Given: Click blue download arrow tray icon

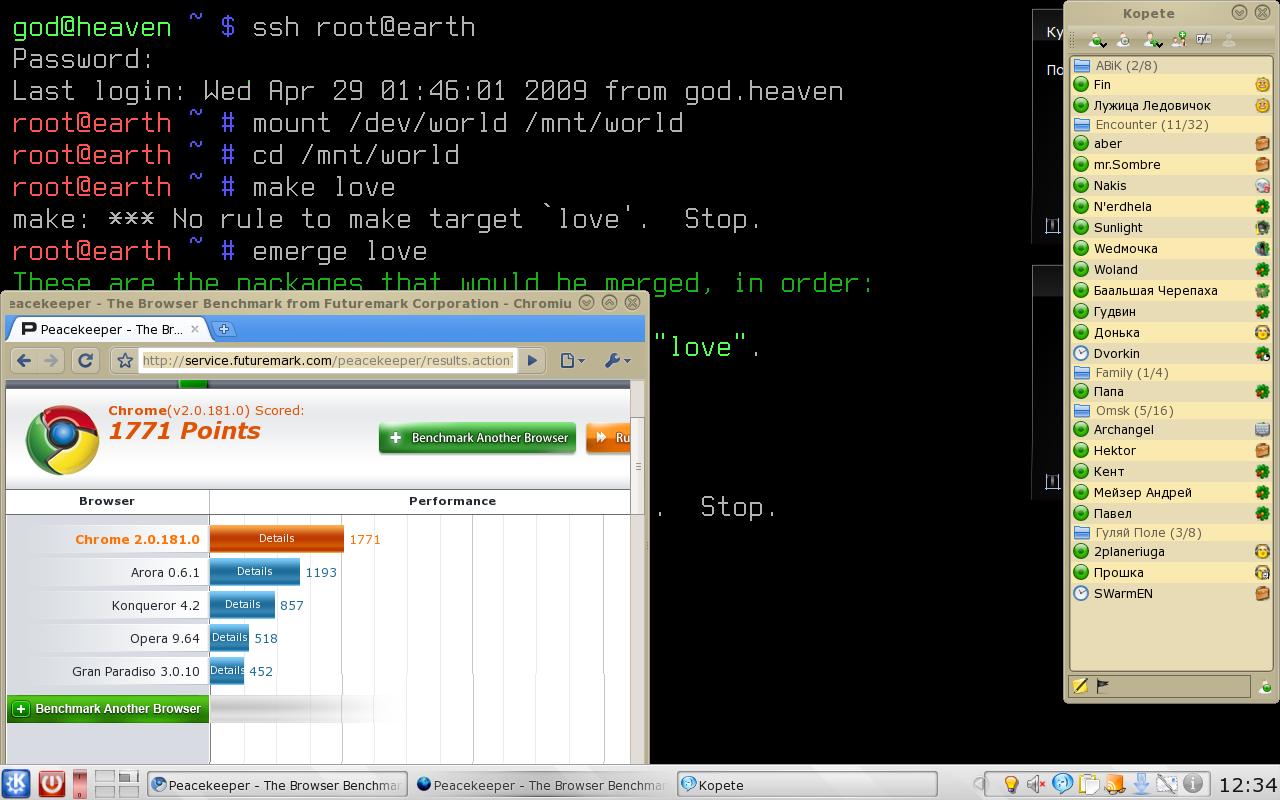Looking at the screenshot, I should tap(1140, 784).
